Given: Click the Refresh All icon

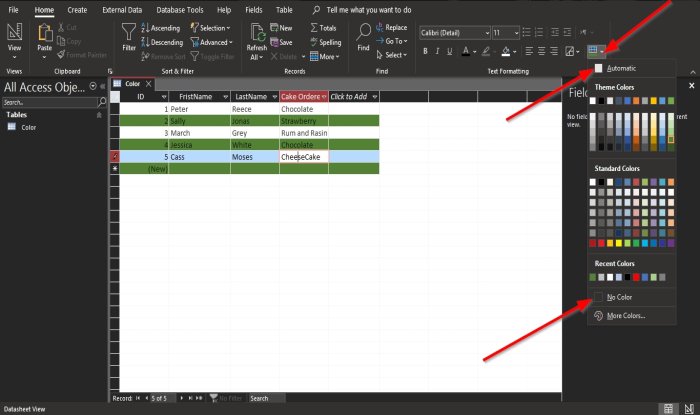Looking at the screenshot, I should point(257,33).
